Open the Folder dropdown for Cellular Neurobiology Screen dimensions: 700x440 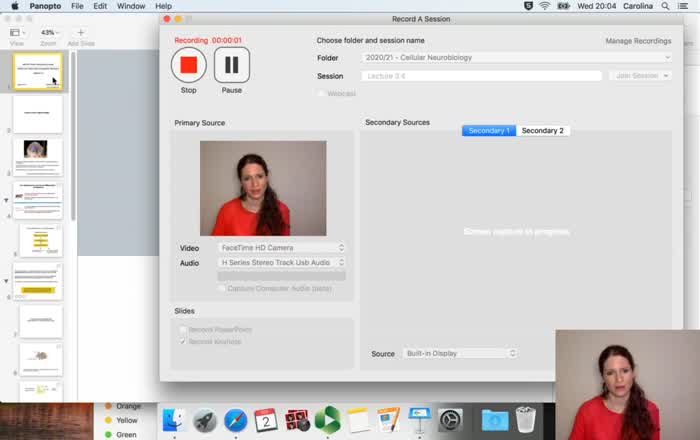pos(517,58)
